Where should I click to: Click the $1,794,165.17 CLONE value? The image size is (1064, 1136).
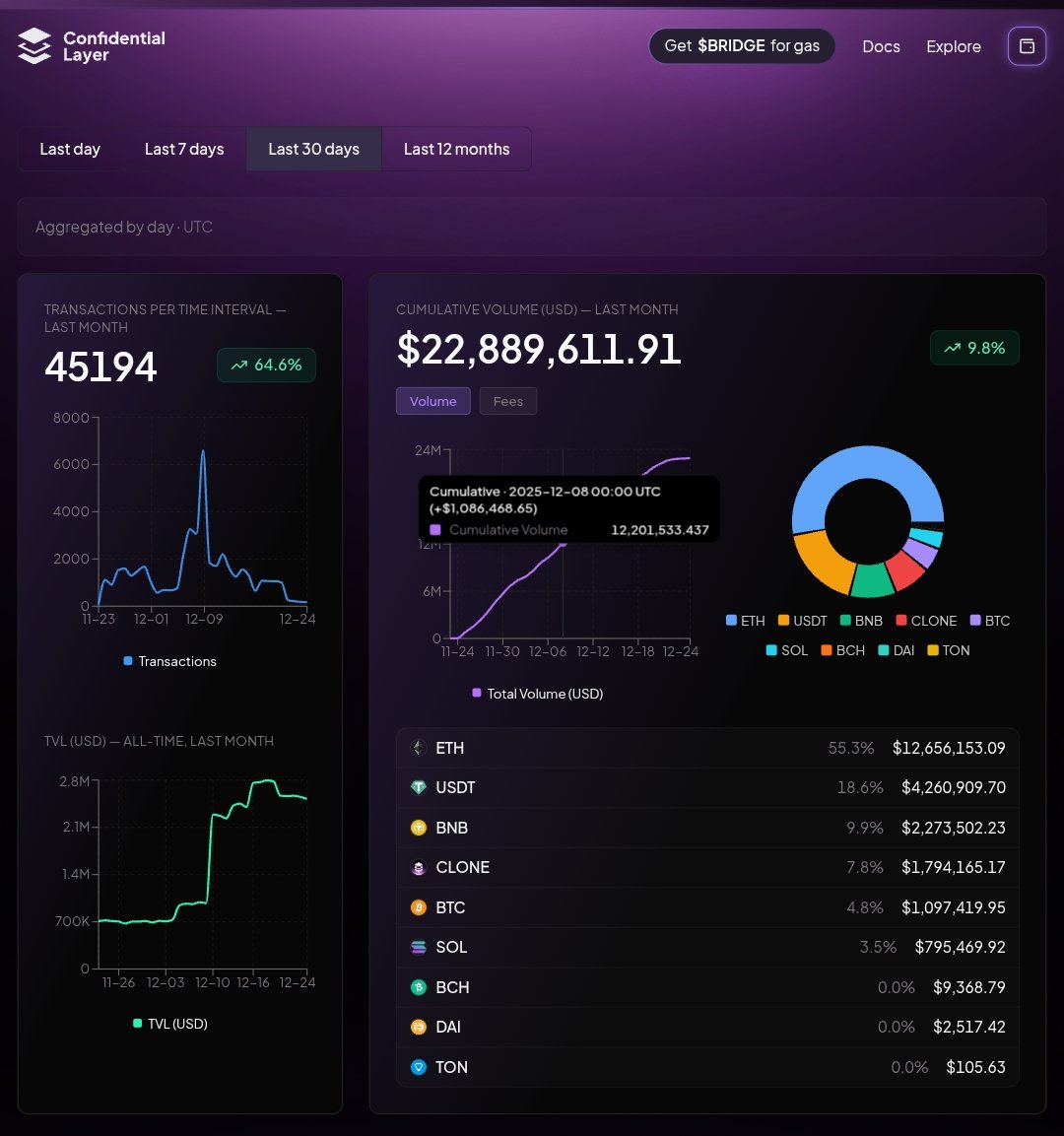954,867
